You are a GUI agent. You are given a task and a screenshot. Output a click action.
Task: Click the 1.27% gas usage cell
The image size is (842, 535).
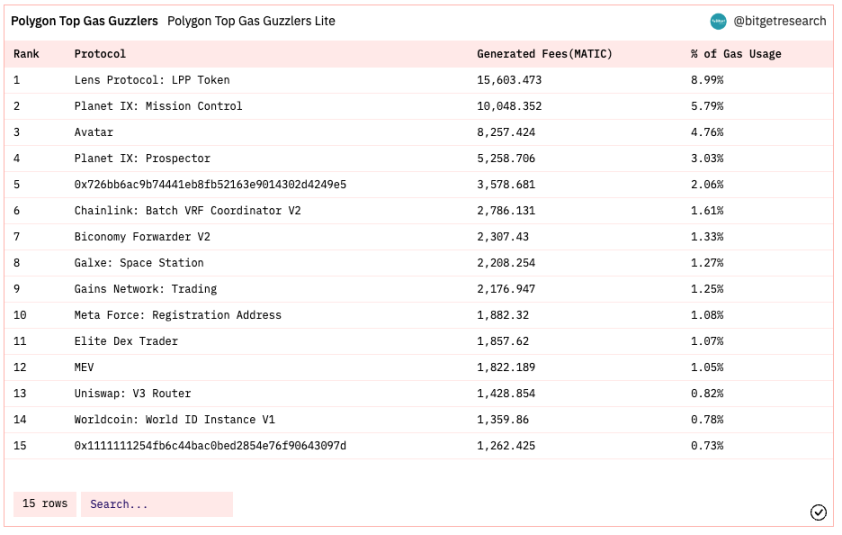pos(707,263)
